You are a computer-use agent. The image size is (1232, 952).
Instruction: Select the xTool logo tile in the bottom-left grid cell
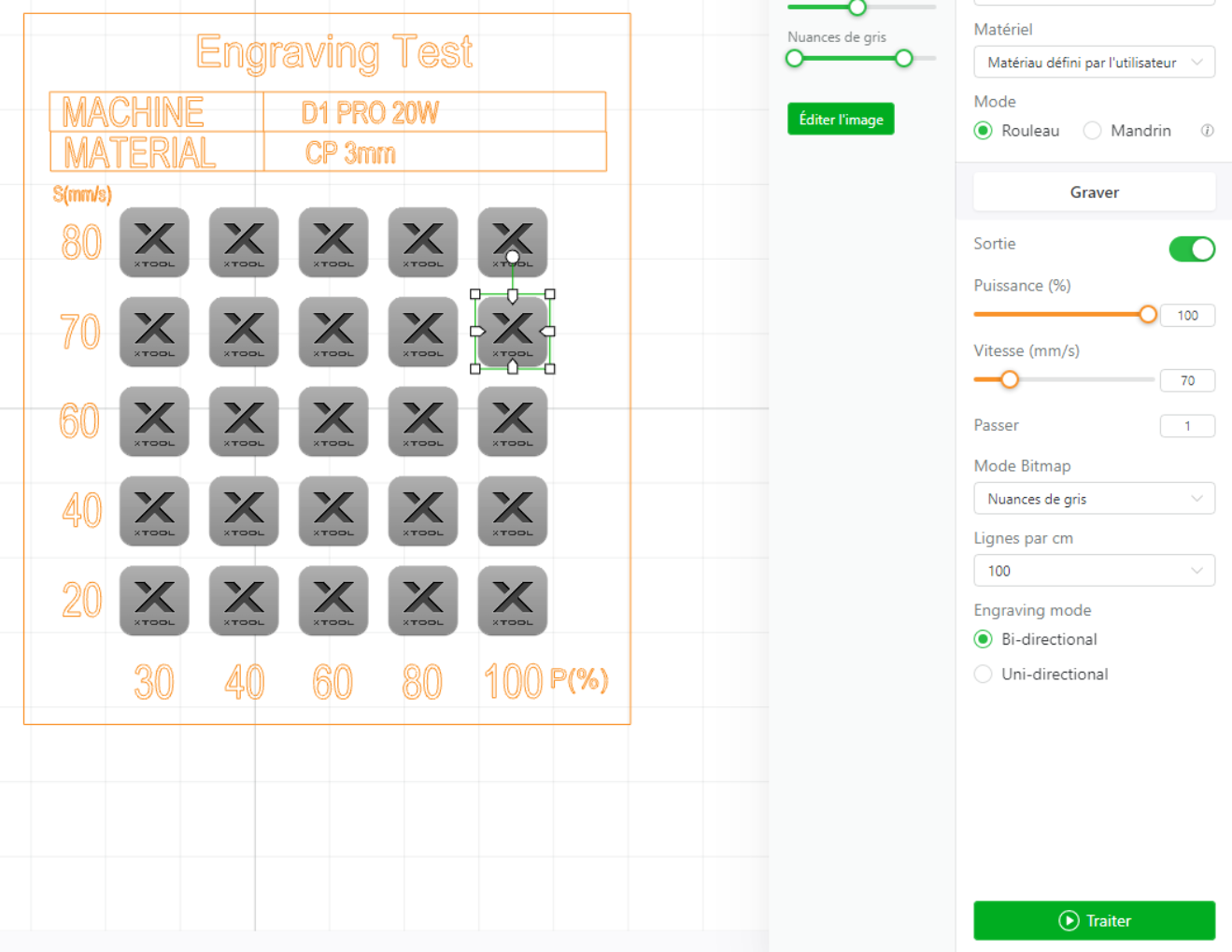tap(154, 601)
